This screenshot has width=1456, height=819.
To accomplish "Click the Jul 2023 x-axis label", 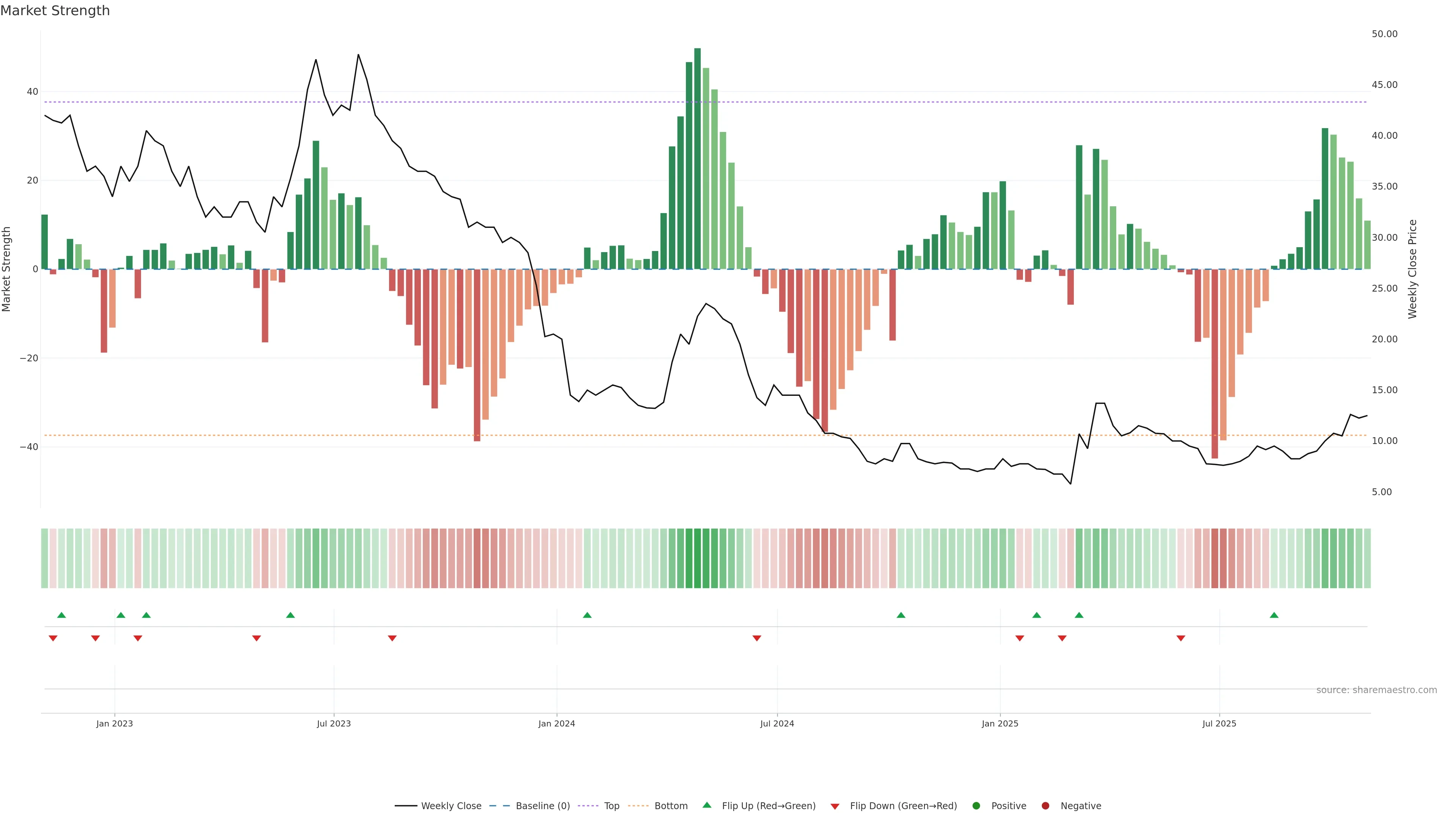I will 334,723.
